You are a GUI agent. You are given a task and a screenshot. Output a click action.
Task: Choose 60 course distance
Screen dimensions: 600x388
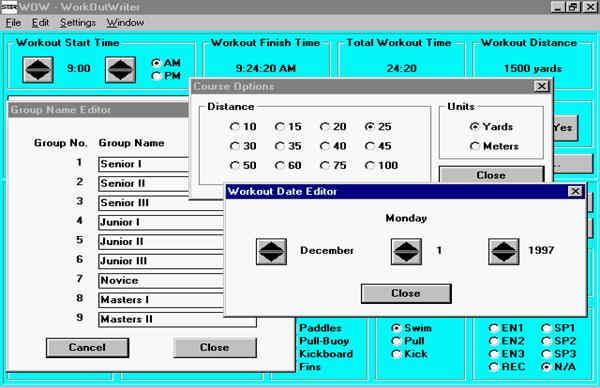288,166
